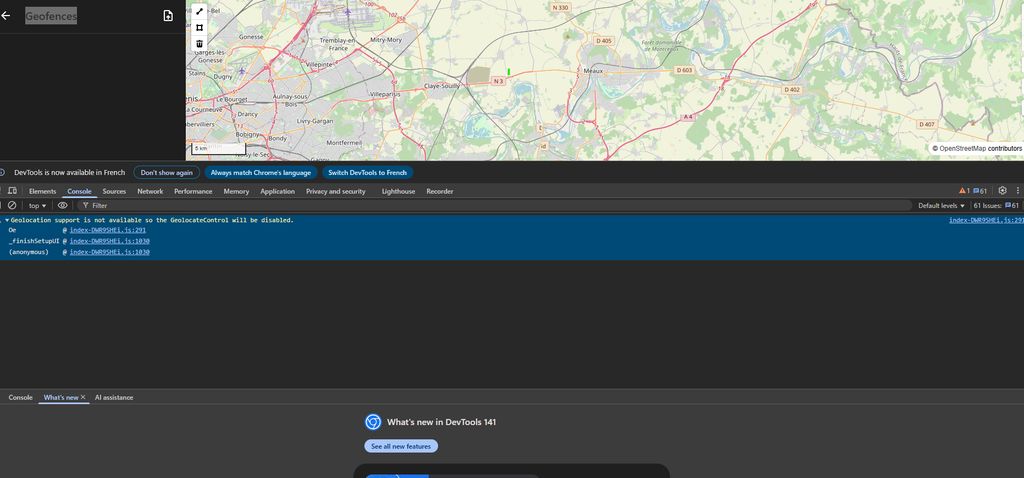Open DevTools settings gear
Image resolution: width=1024 pixels, height=478 pixels.
[x=1003, y=191]
